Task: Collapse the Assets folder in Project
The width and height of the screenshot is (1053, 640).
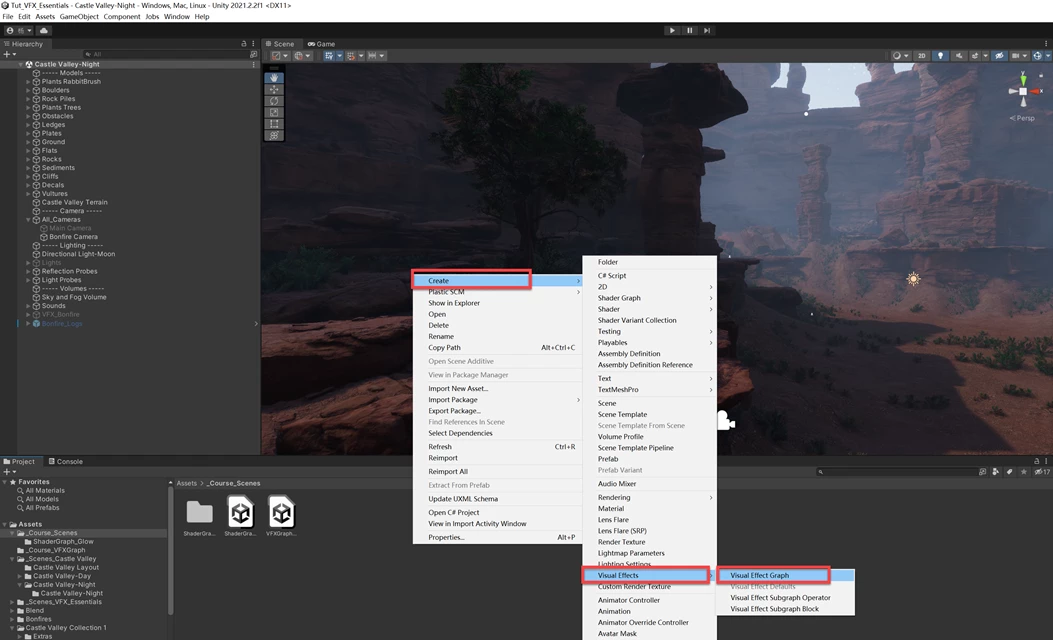Action: [5, 524]
